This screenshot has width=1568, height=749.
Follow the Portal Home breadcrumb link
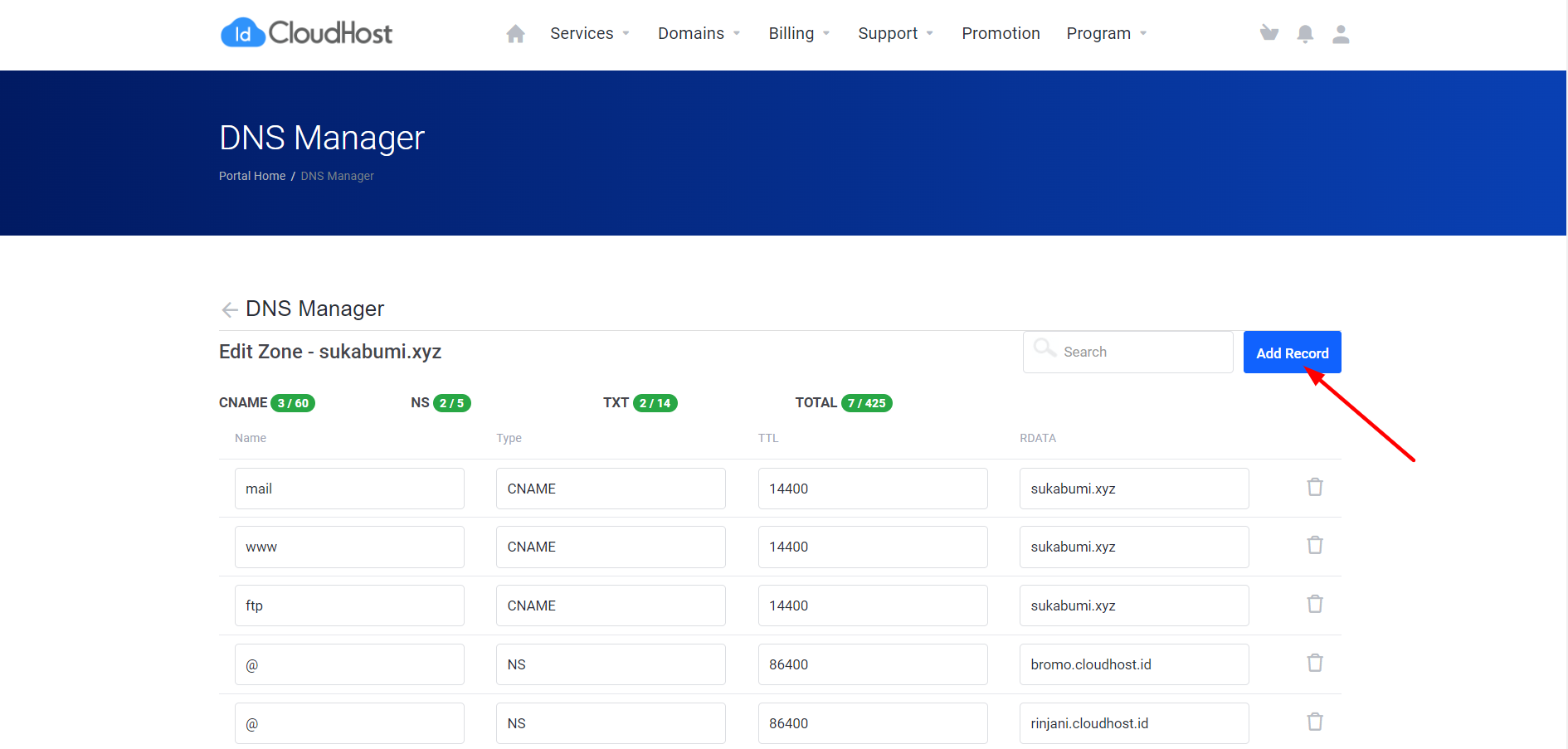pos(252,176)
